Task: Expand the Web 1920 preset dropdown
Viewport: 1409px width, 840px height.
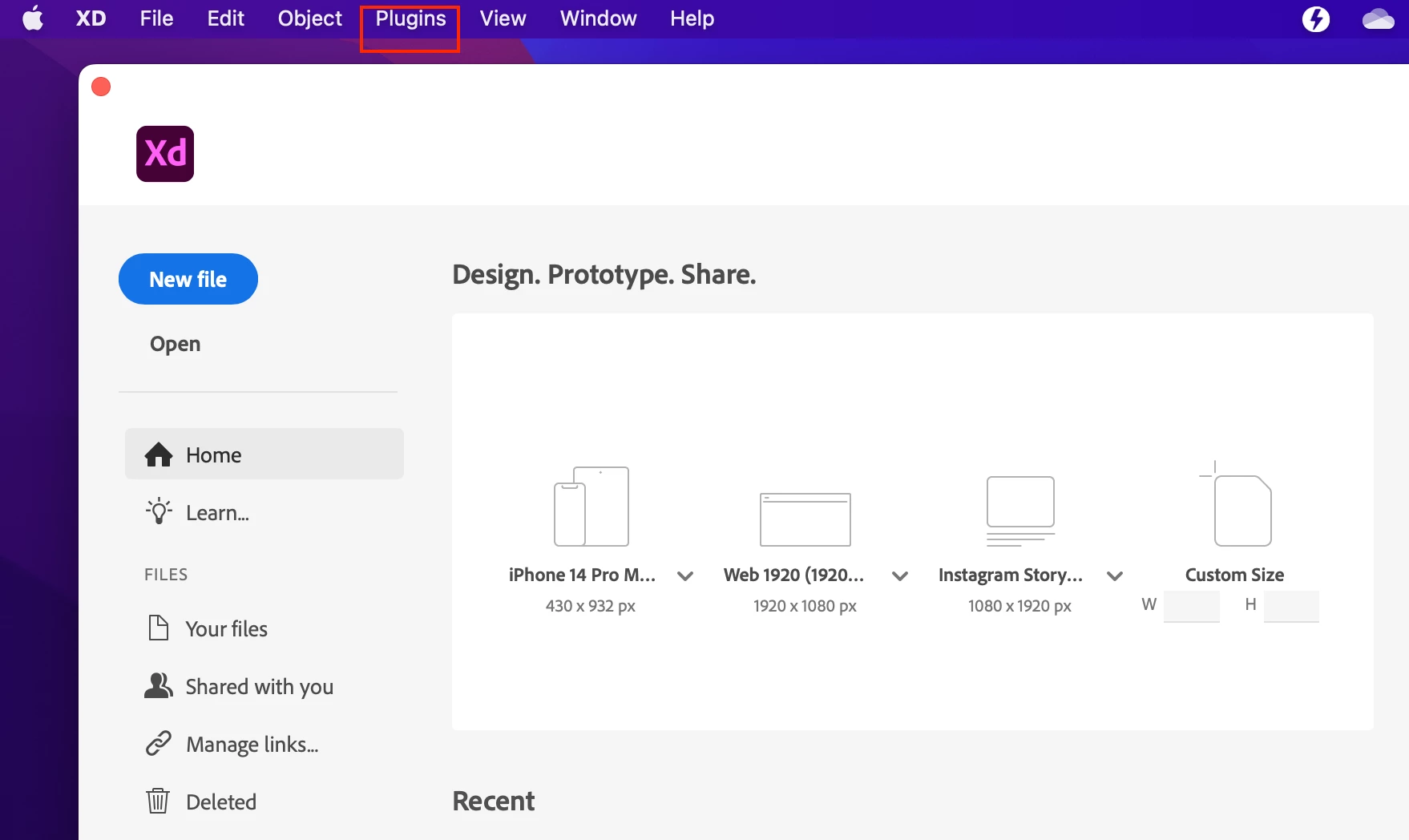Action: (x=900, y=575)
